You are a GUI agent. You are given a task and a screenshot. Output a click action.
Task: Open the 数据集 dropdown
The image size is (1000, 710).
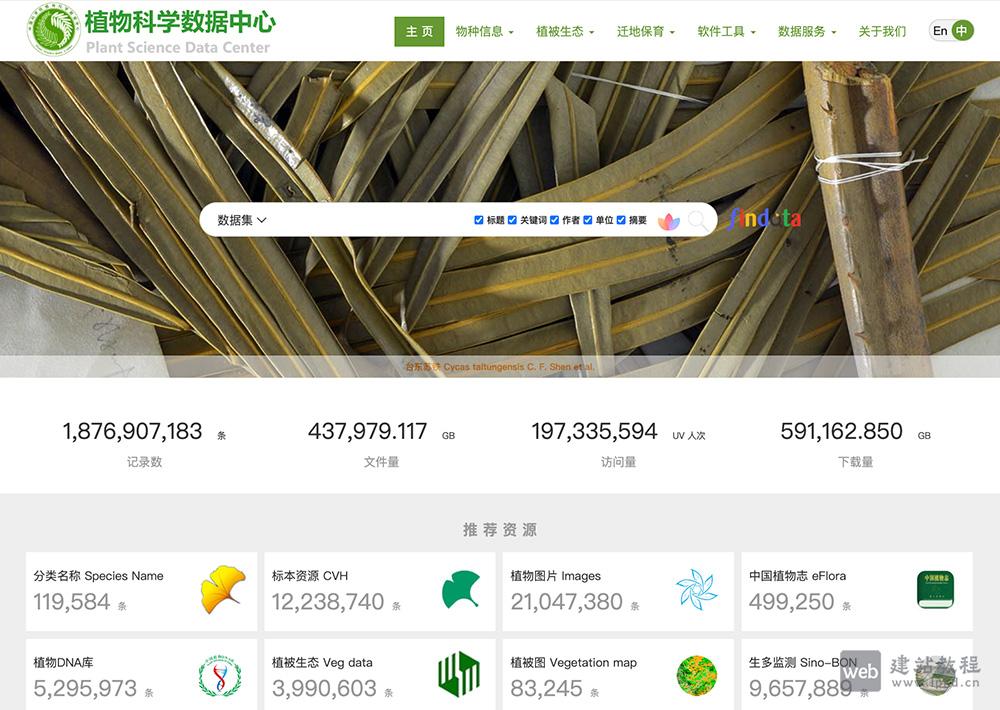point(240,220)
